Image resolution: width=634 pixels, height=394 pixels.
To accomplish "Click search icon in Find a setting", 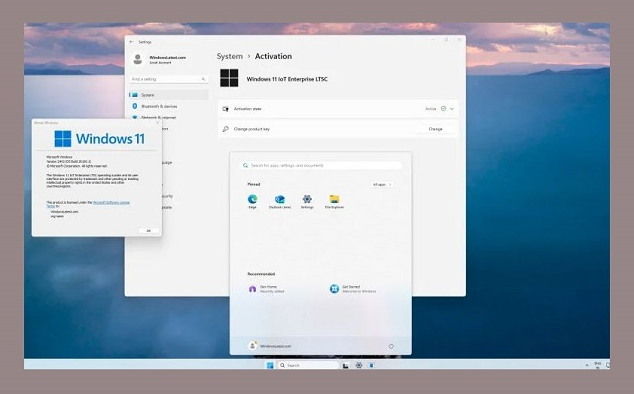I will 203,79.
